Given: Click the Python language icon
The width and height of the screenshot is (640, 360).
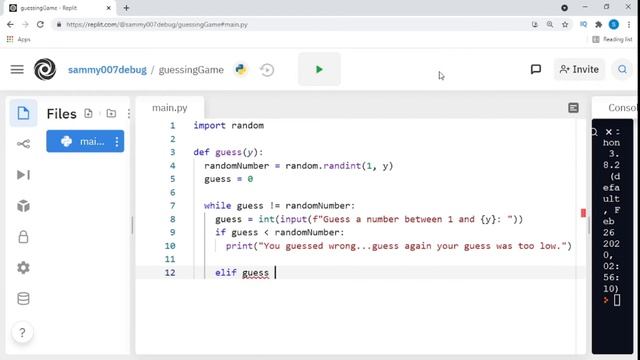Looking at the screenshot, I should tap(241, 69).
